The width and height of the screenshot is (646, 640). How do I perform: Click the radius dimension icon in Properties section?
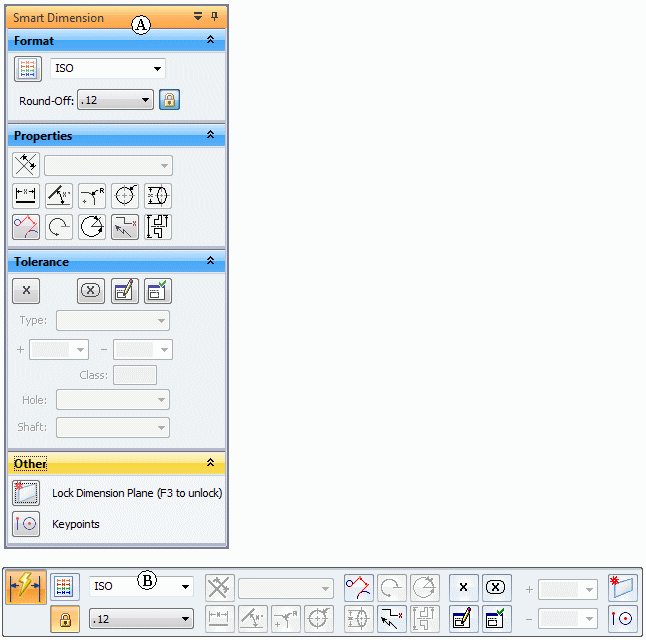[92, 196]
